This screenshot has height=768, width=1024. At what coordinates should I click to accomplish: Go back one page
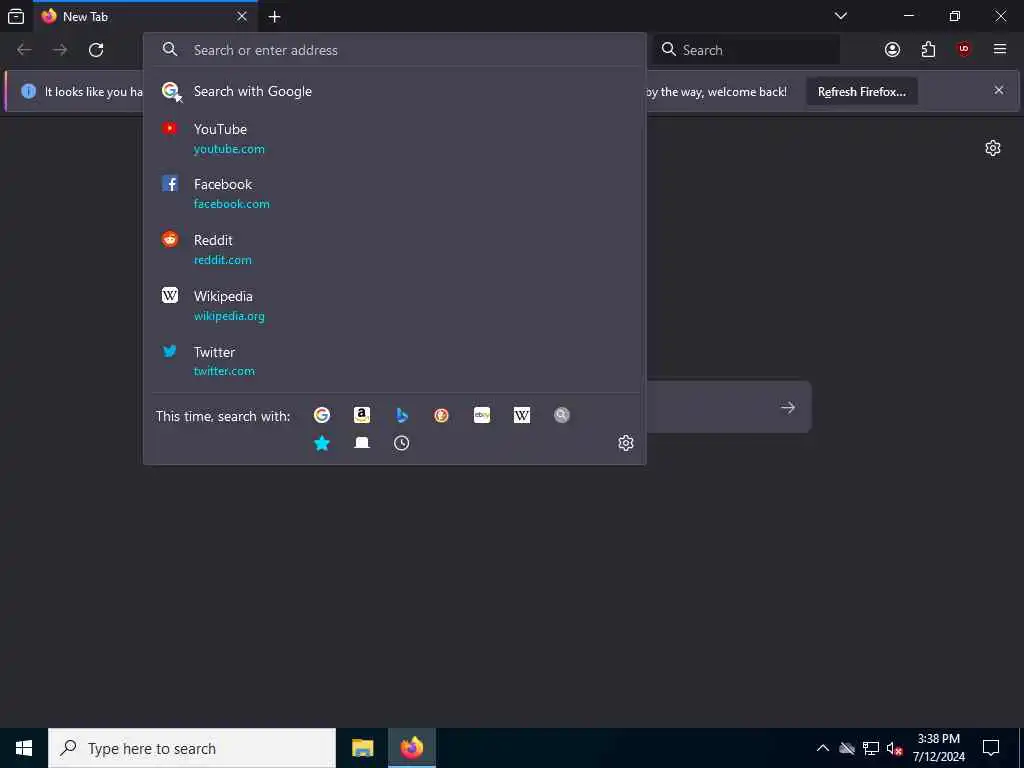(x=24, y=50)
